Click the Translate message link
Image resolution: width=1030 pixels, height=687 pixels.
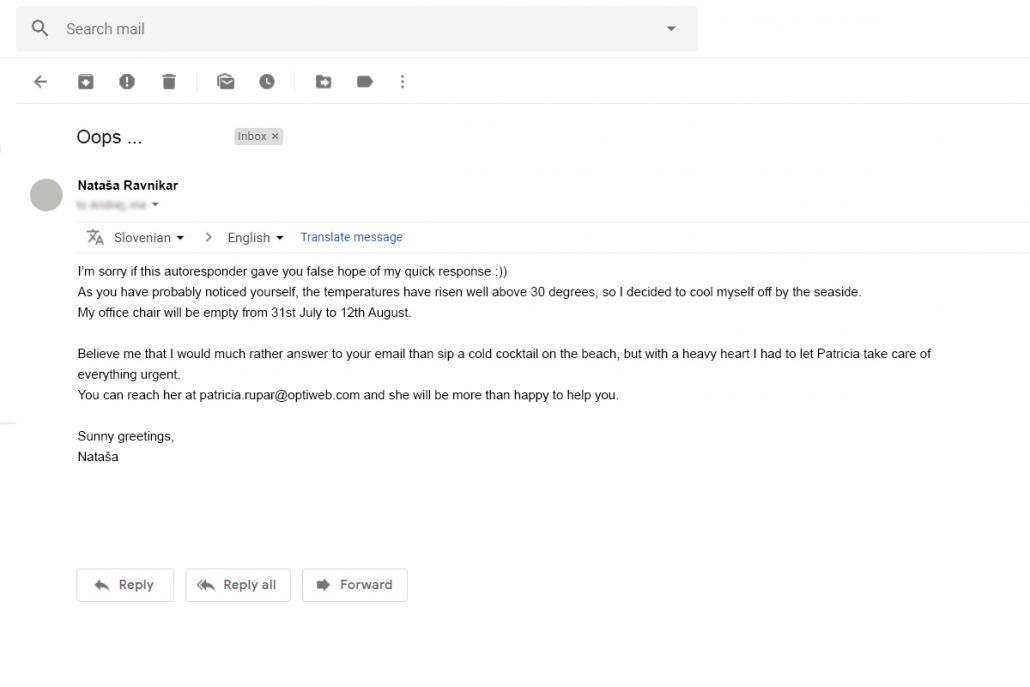click(x=351, y=237)
